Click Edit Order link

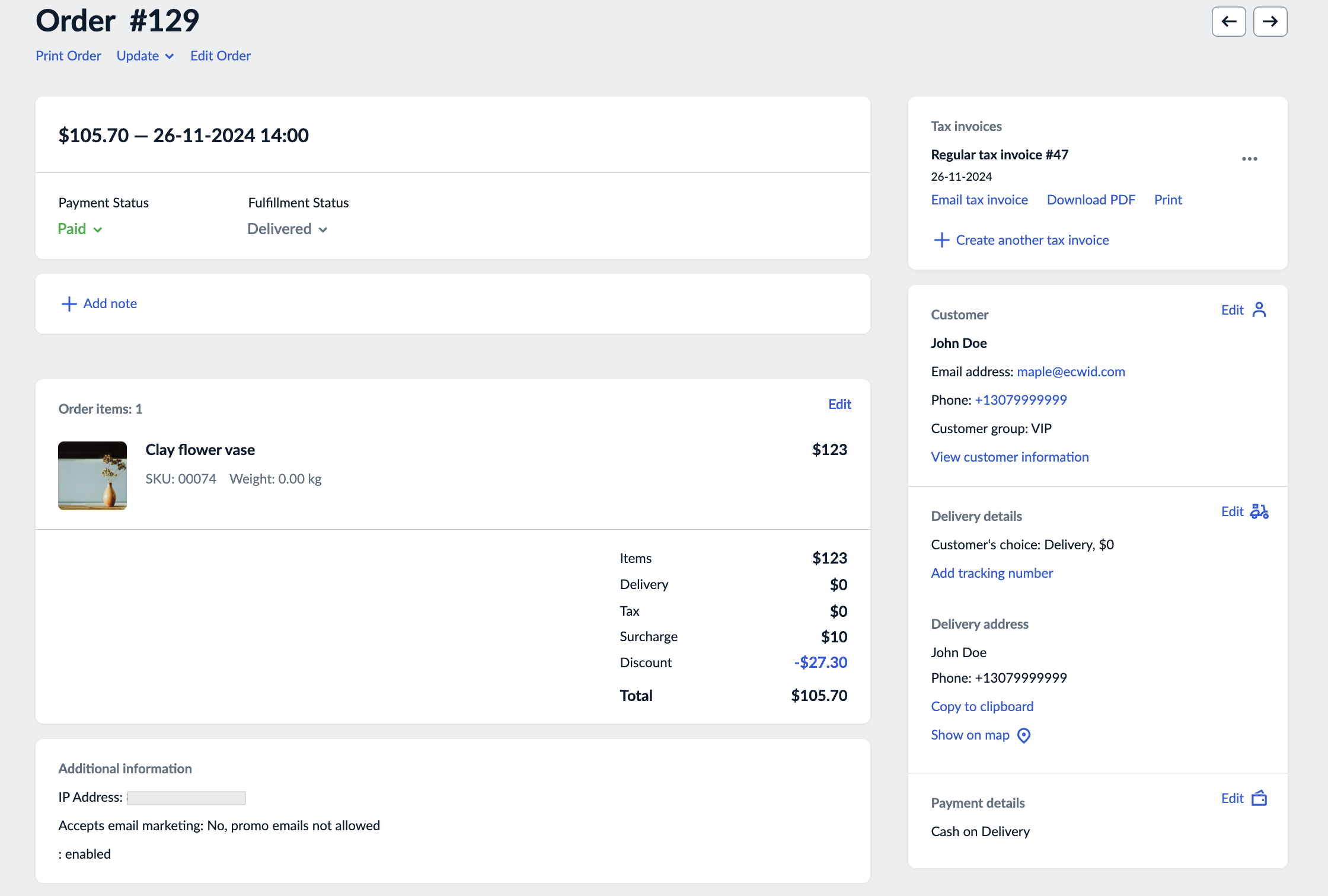point(221,56)
